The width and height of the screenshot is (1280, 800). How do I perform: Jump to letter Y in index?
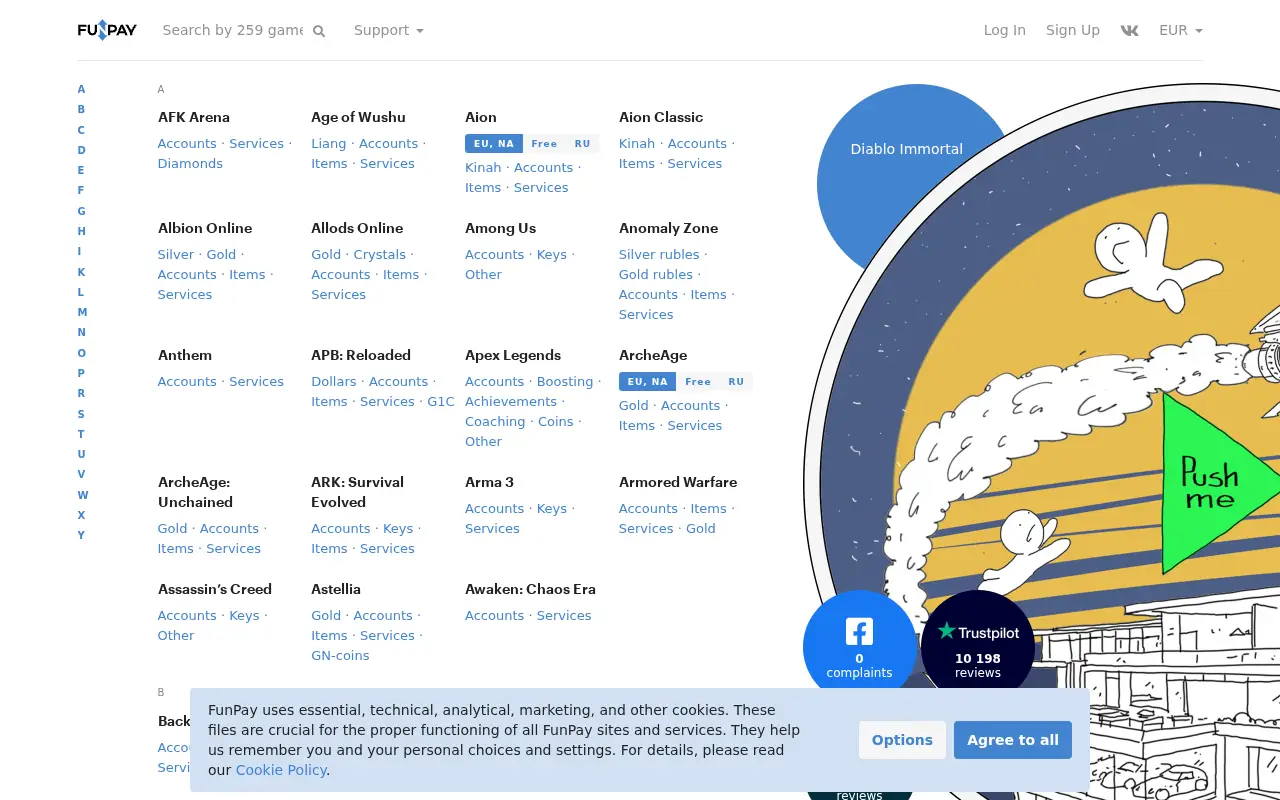pyautogui.click(x=81, y=535)
